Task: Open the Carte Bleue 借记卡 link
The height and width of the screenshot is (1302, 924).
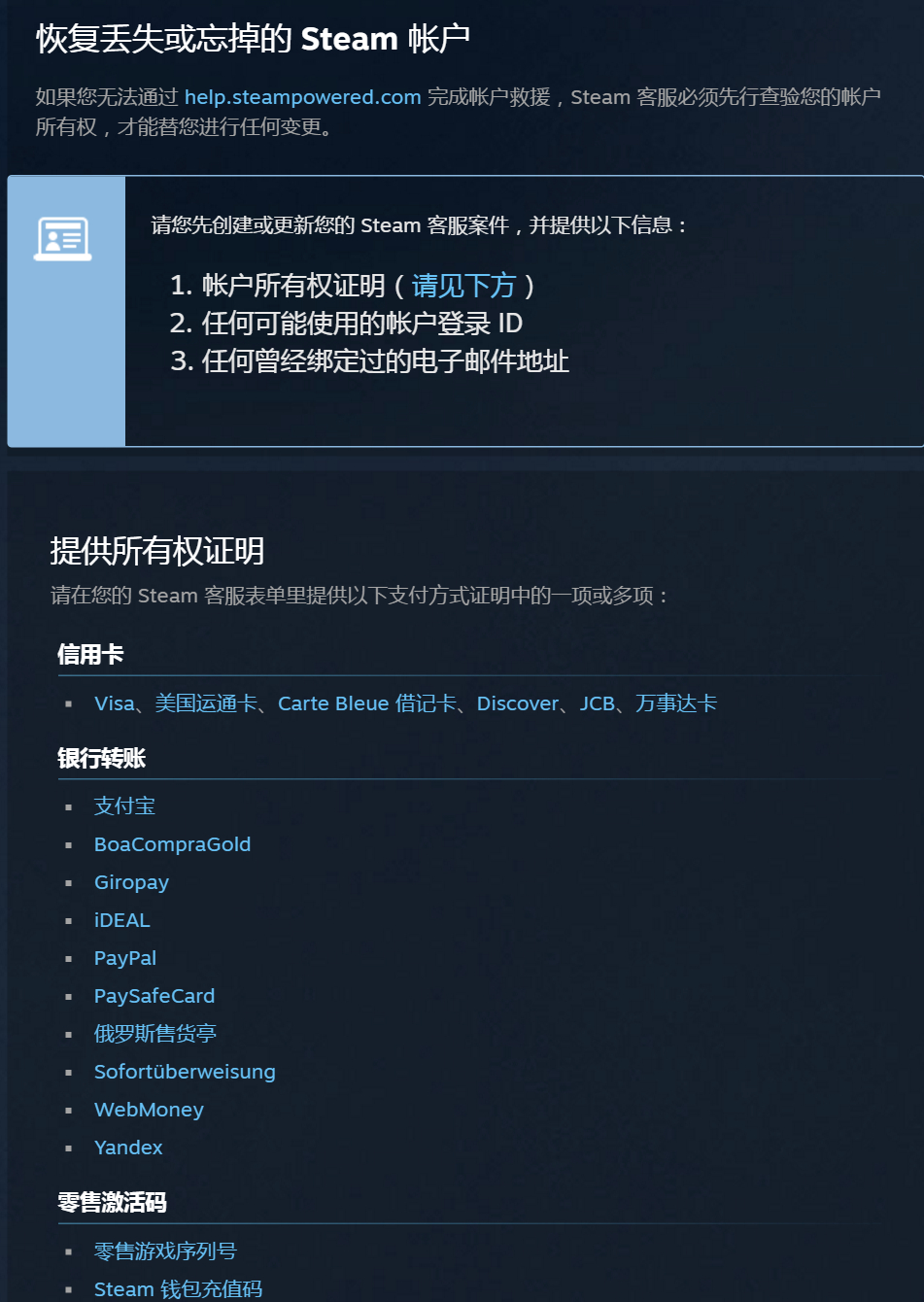Action: tap(366, 703)
